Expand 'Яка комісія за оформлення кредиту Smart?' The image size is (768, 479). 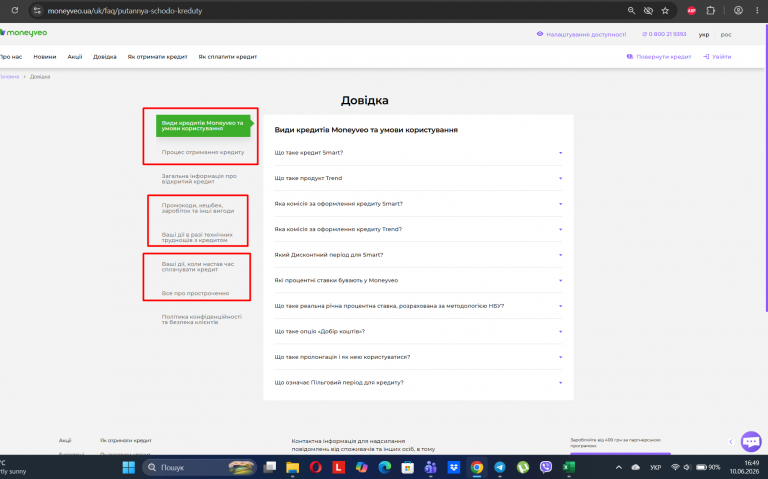click(x=418, y=204)
